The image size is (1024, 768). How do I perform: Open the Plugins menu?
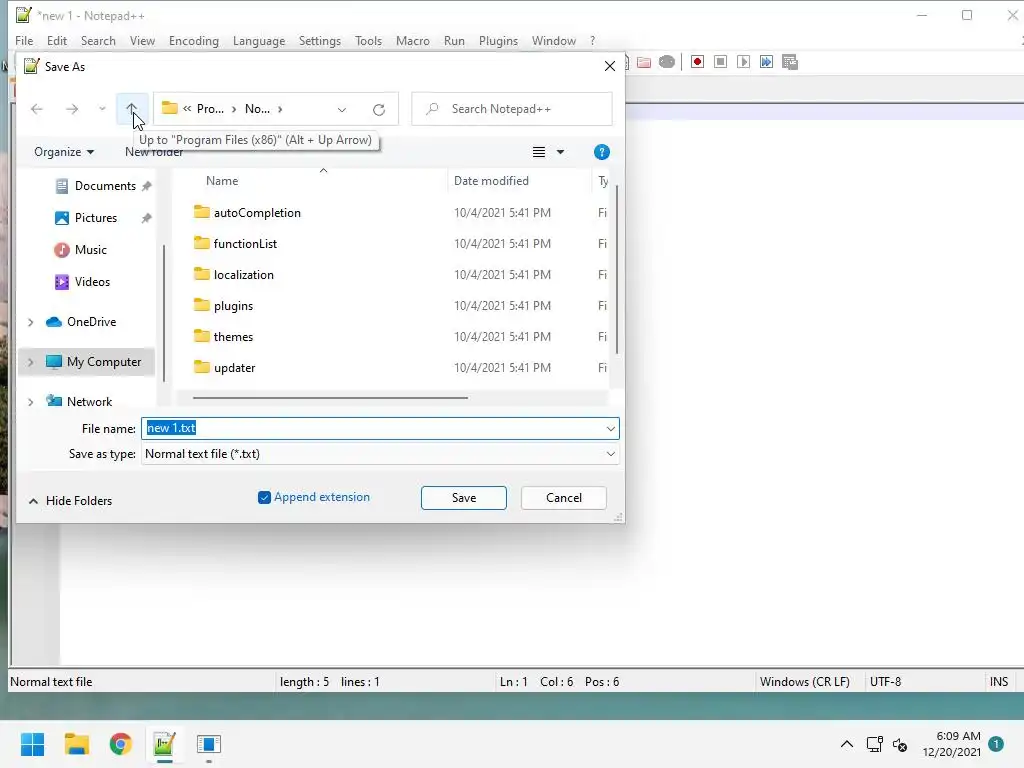click(x=498, y=40)
